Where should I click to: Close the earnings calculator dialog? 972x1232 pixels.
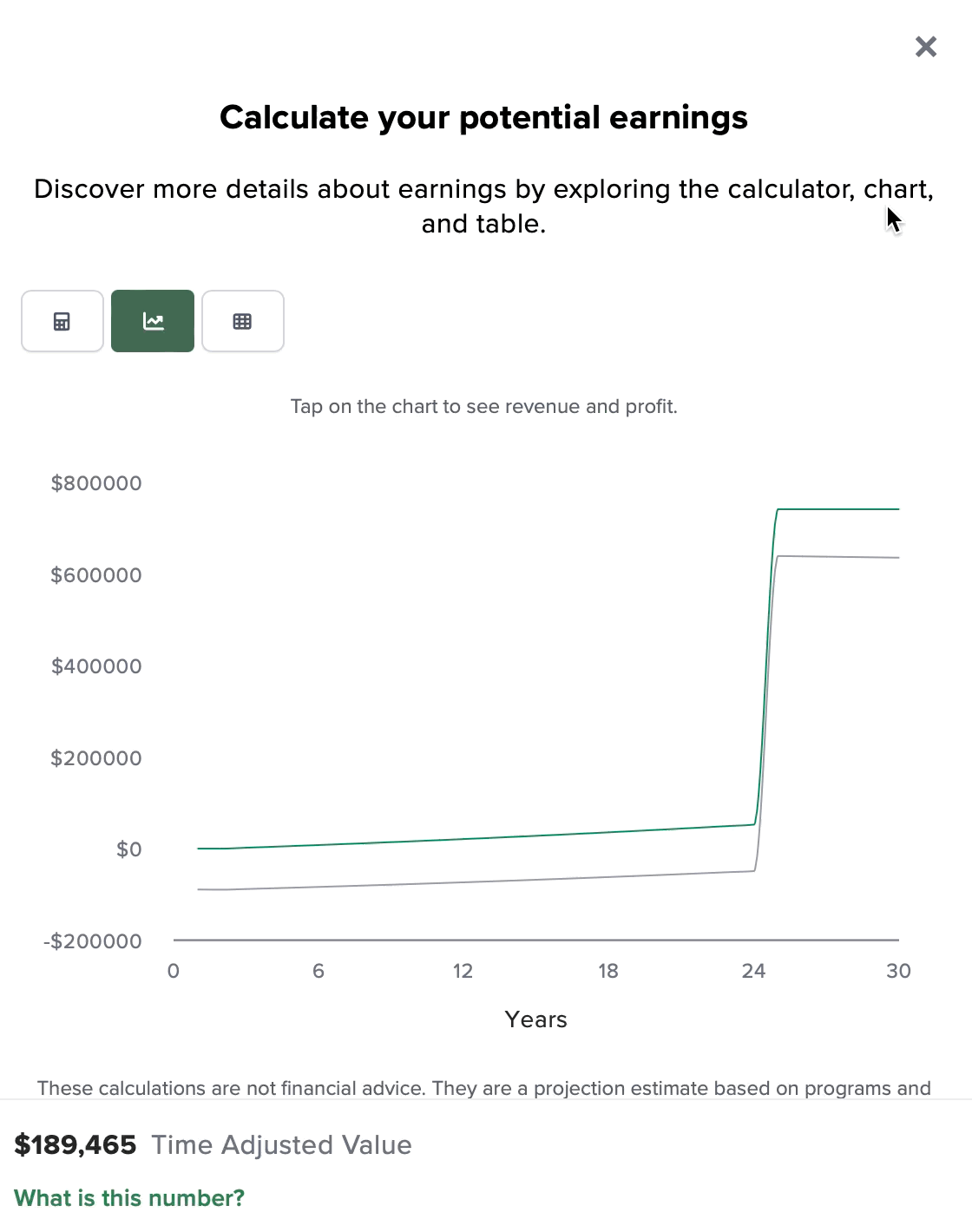pos(926,47)
